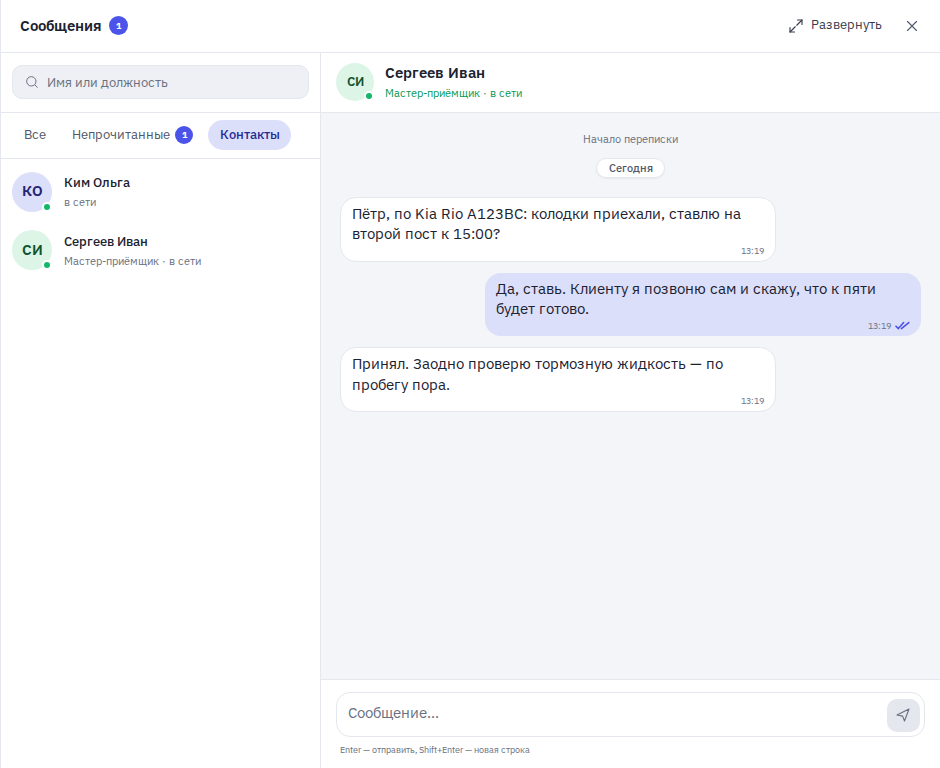Click the 13:19 timestamp on the Kia Rio message
The image size is (940, 768).
[752, 251]
